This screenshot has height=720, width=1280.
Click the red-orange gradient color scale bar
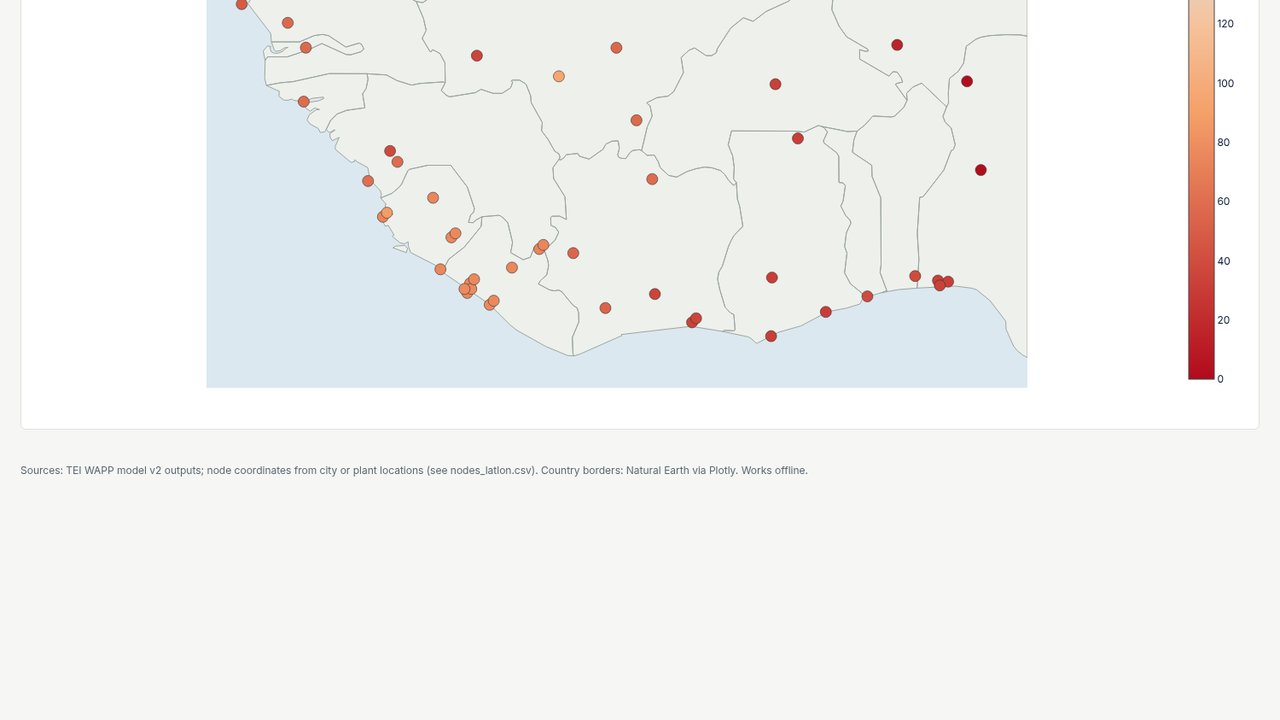(1201, 190)
